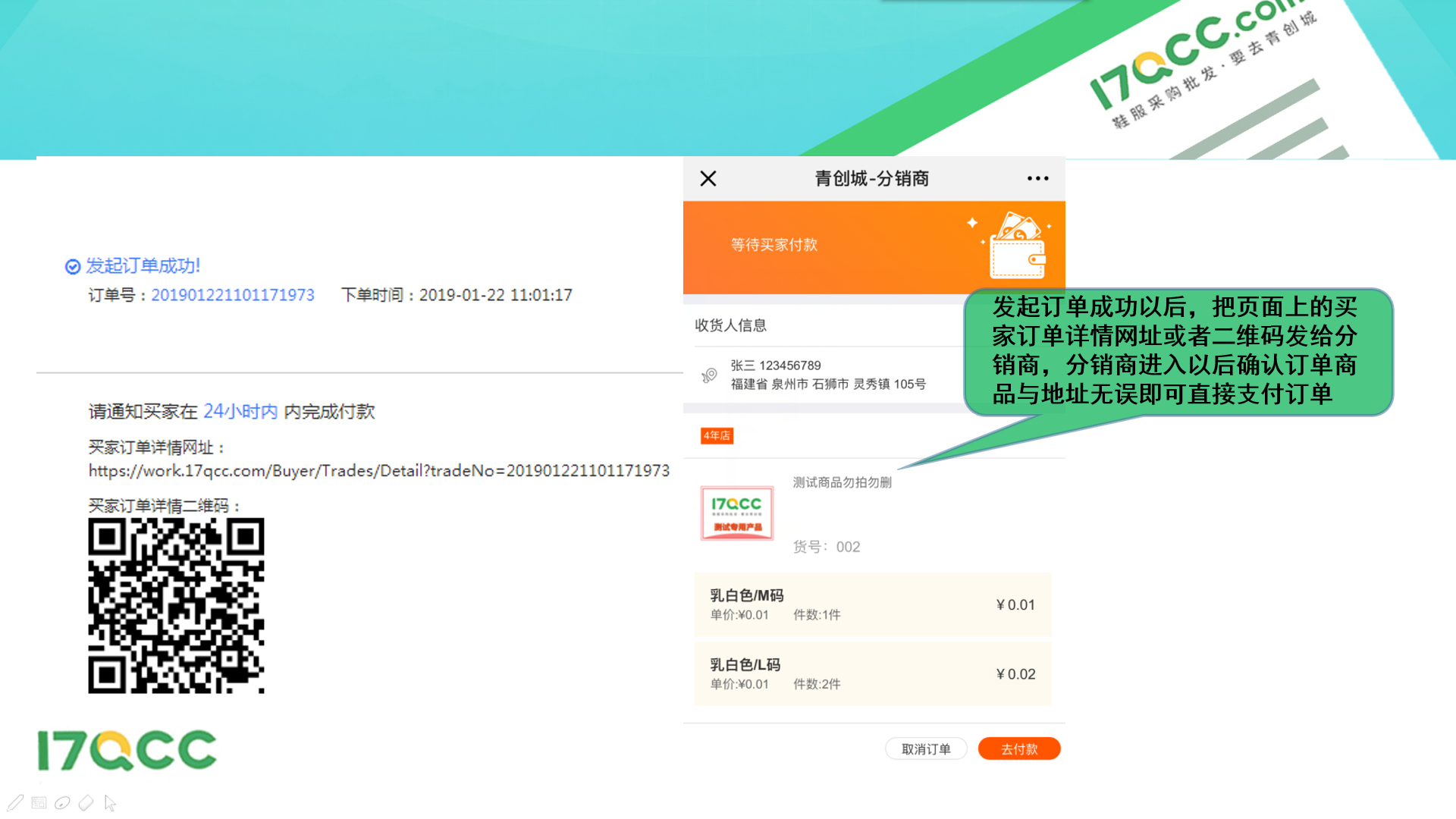The image size is (1456, 819).
Task: Select the eraser tool icon
Action: (86, 802)
